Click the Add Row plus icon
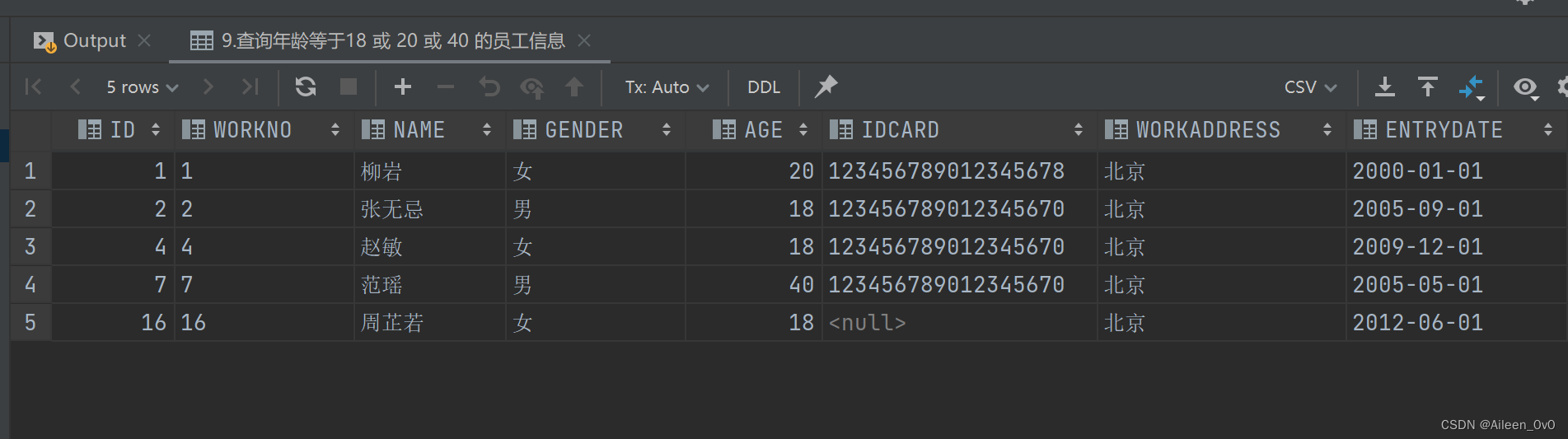Image resolution: width=1568 pixels, height=439 pixels. 403,86
